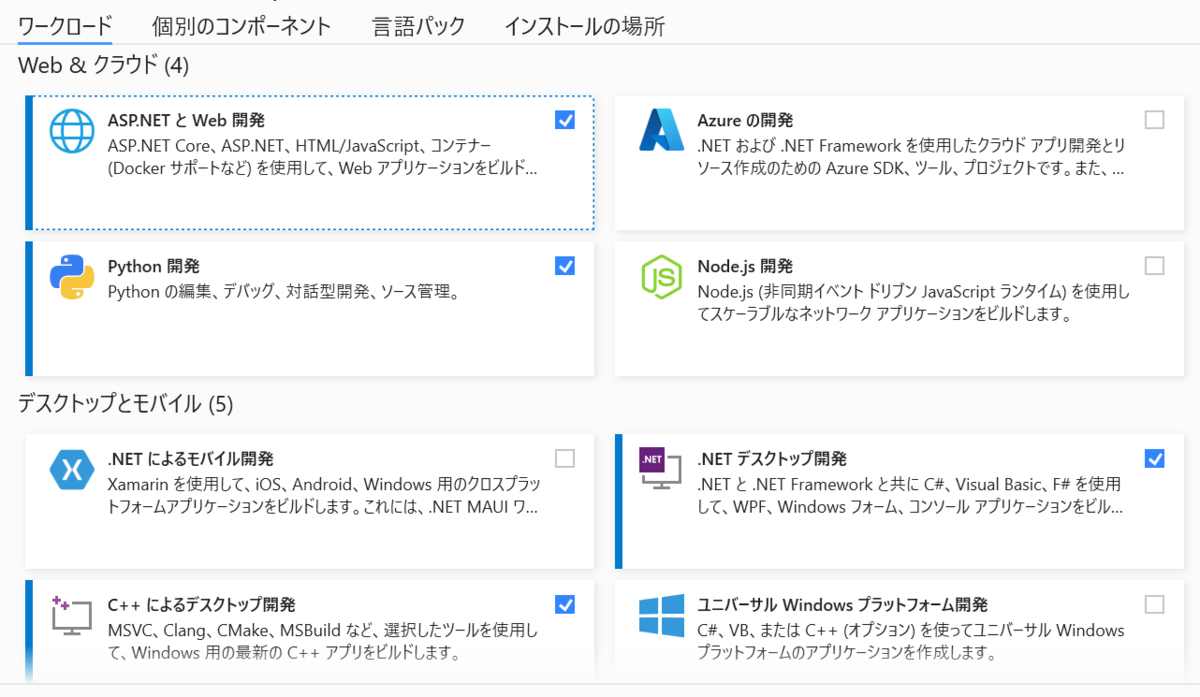Uncheck the Python 開発 checkbox
The height and width of the screenshot is (697, 1200).
click(x=565, y=266)
